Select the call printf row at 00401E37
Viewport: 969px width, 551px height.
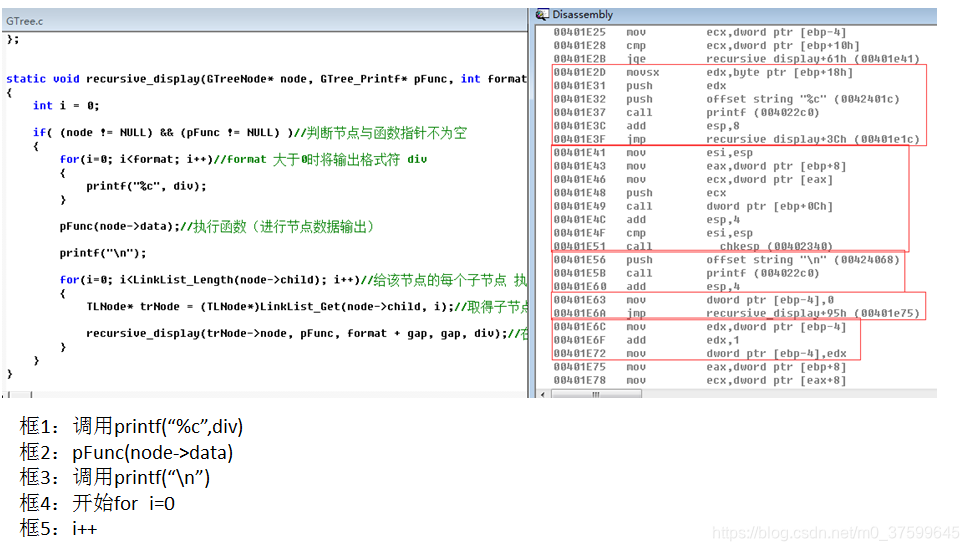tap(687, 112)
